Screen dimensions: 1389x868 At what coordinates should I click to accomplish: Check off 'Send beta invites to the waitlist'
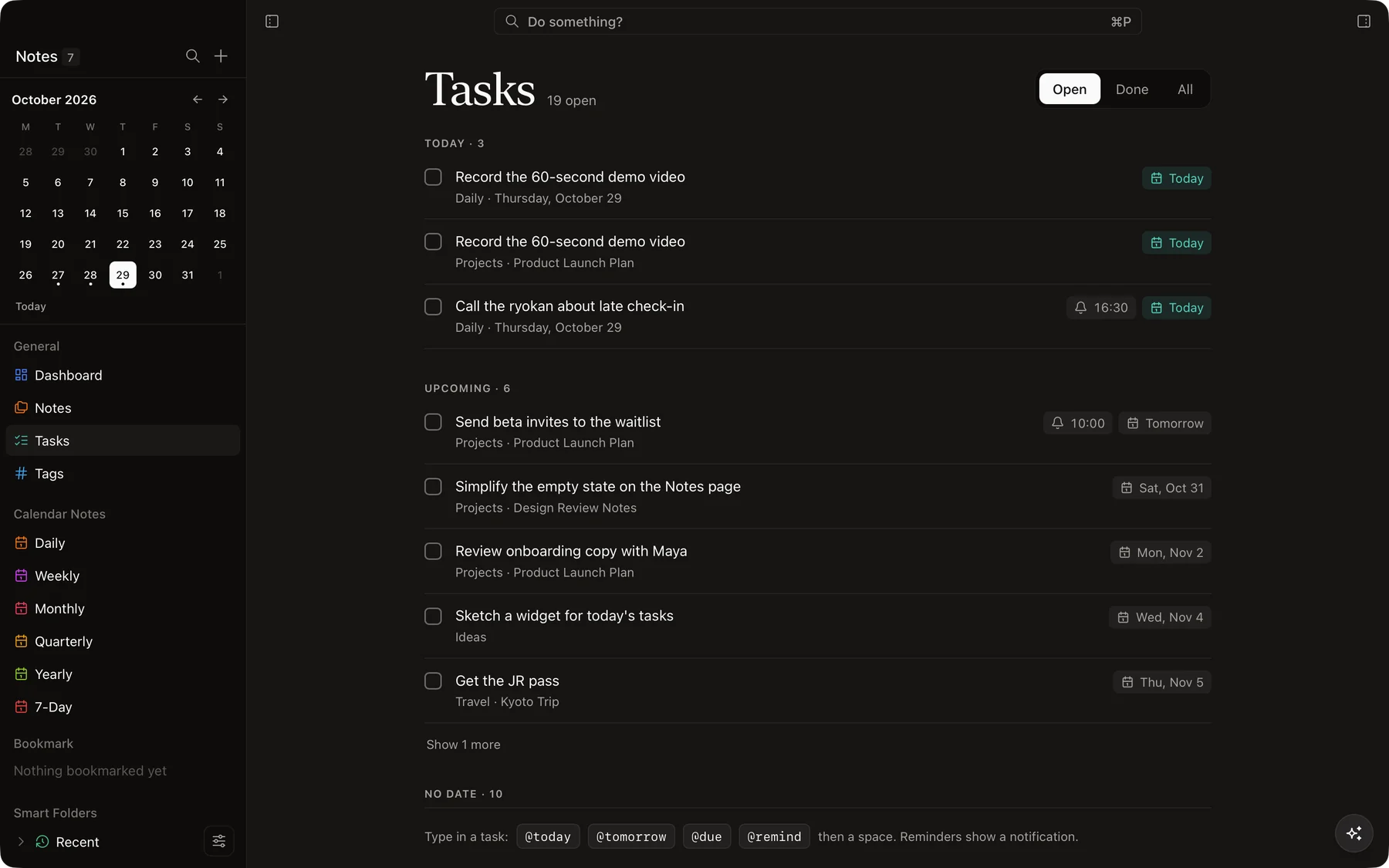tap(433, 422)
